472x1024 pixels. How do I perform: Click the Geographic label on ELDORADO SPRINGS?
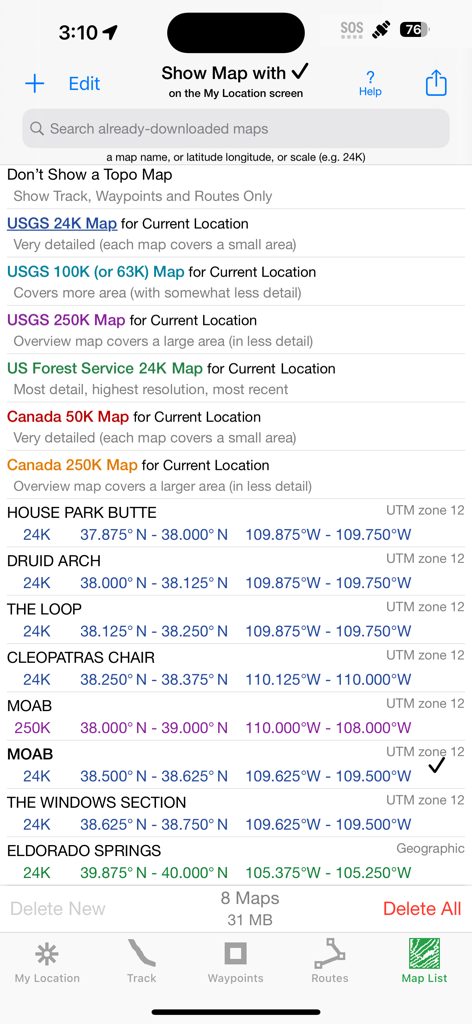431,849
